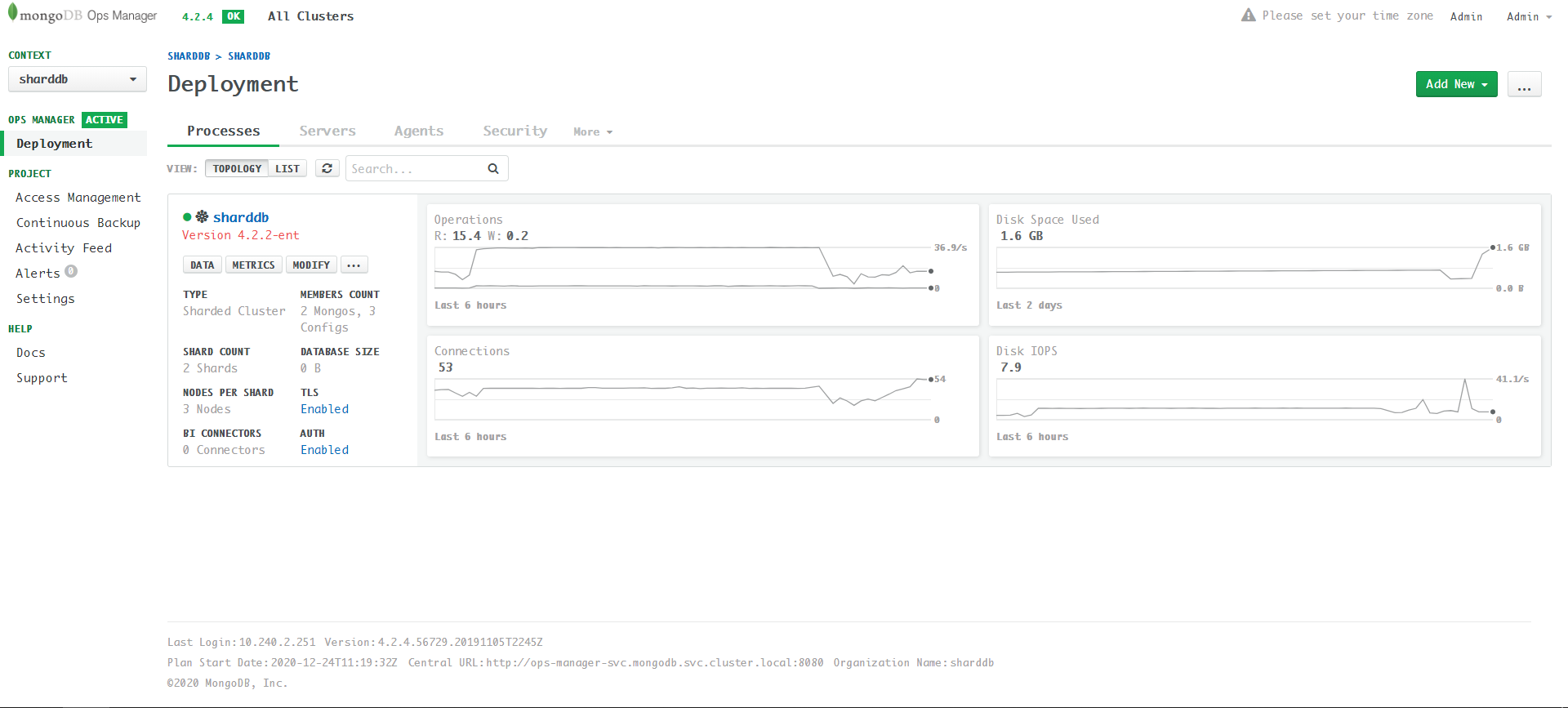Switch view to LIST

[x=287, y=168]
